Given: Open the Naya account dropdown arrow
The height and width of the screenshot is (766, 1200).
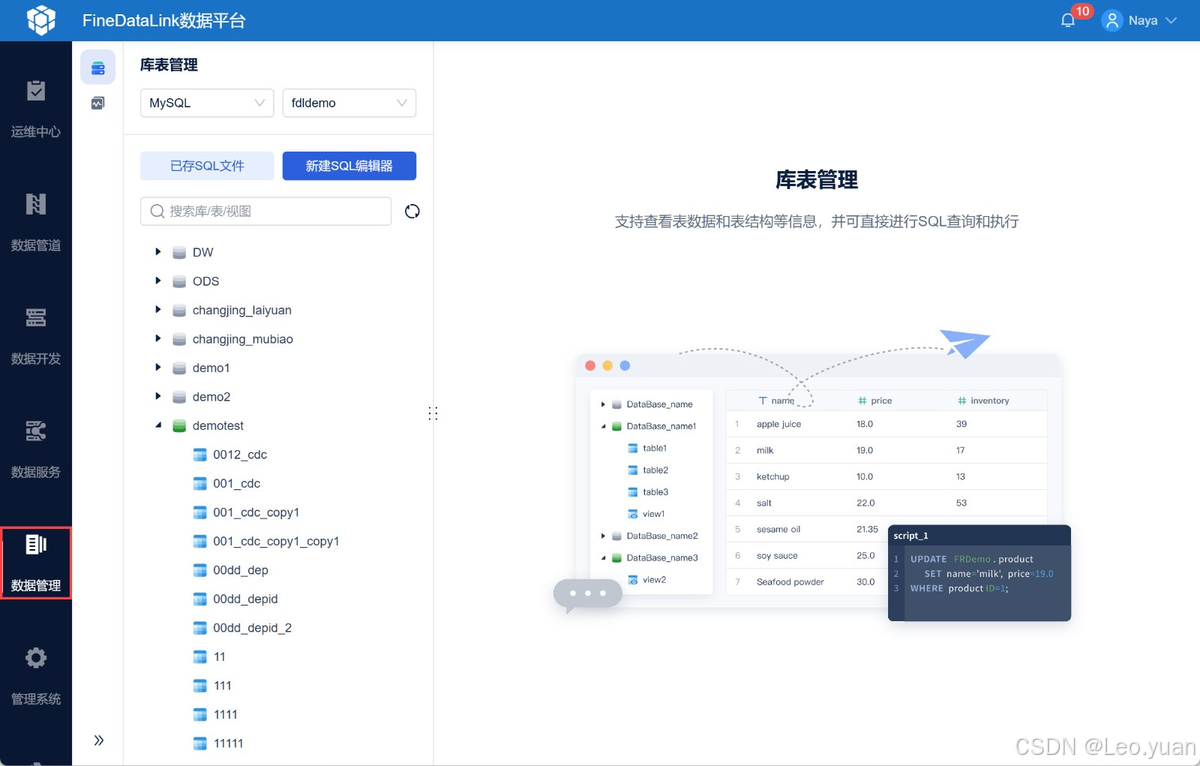Looking at the screenshot, I should point(1171,20).
